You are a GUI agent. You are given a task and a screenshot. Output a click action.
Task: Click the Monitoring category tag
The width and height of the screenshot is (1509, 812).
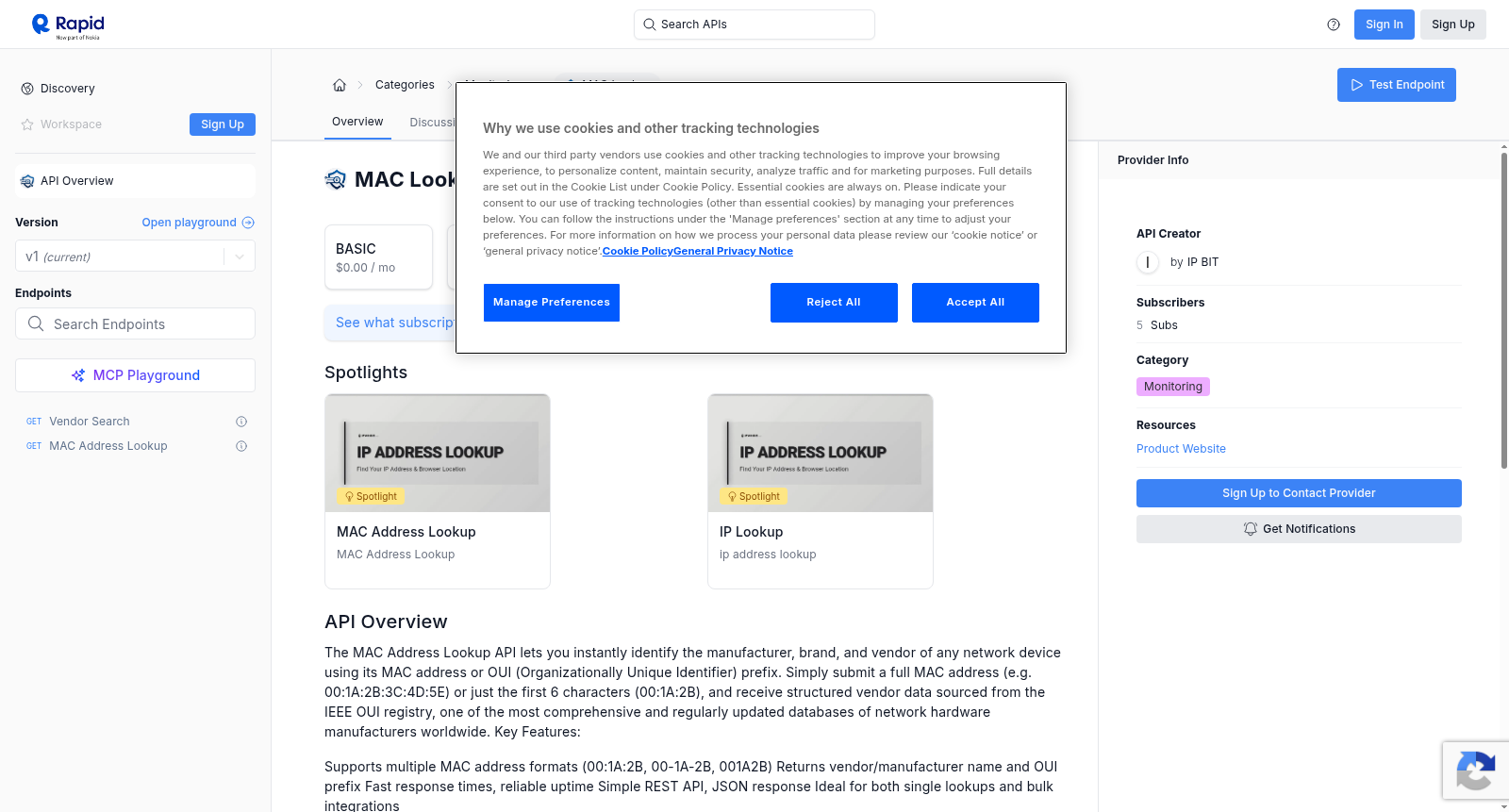pyautogui.click(x=1173, y=387)
